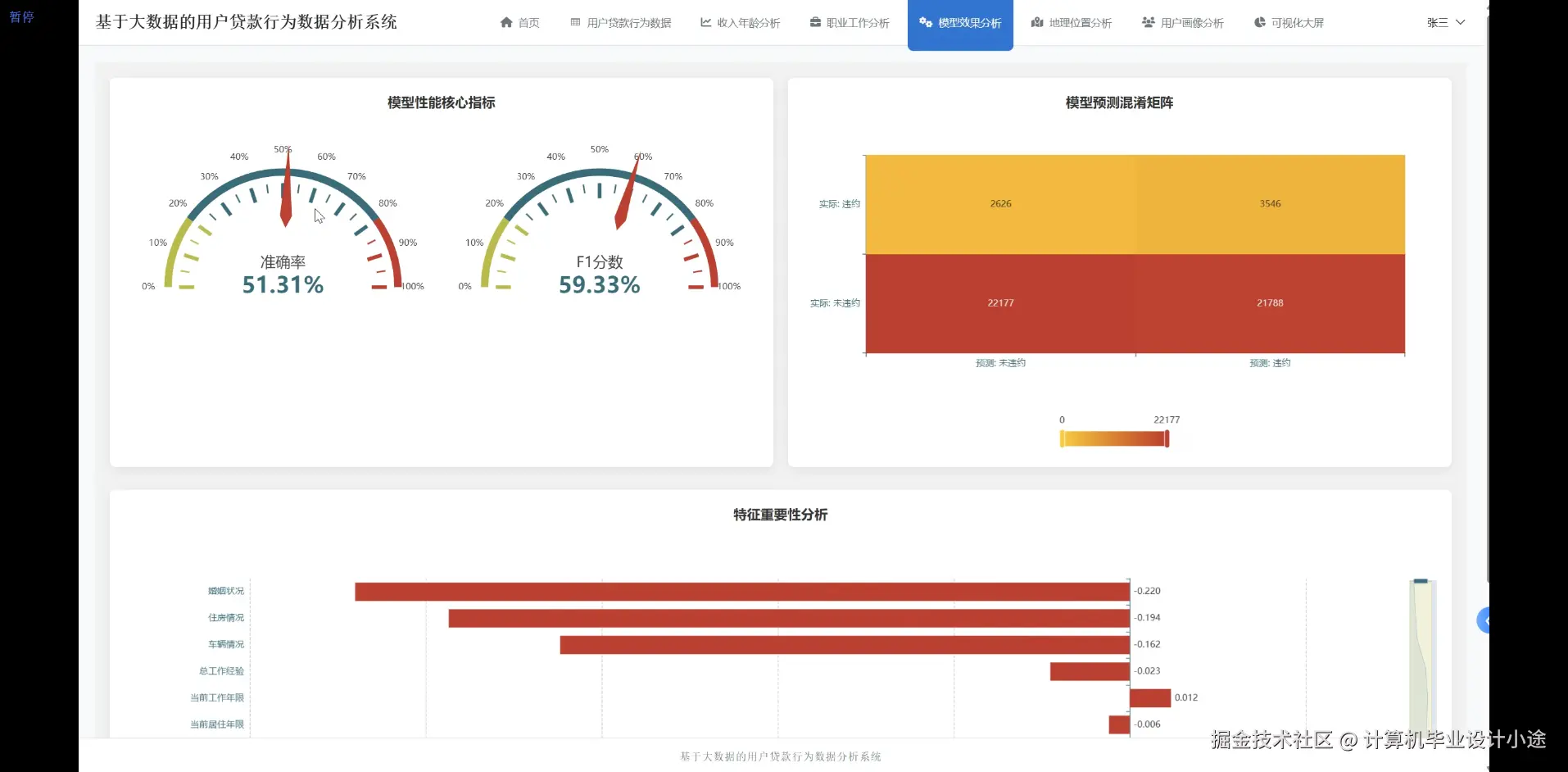This screenshot has width=1568, height=772.
Task: Open the 用户贷款行为数据 menu item
Action: pos(620,23)
